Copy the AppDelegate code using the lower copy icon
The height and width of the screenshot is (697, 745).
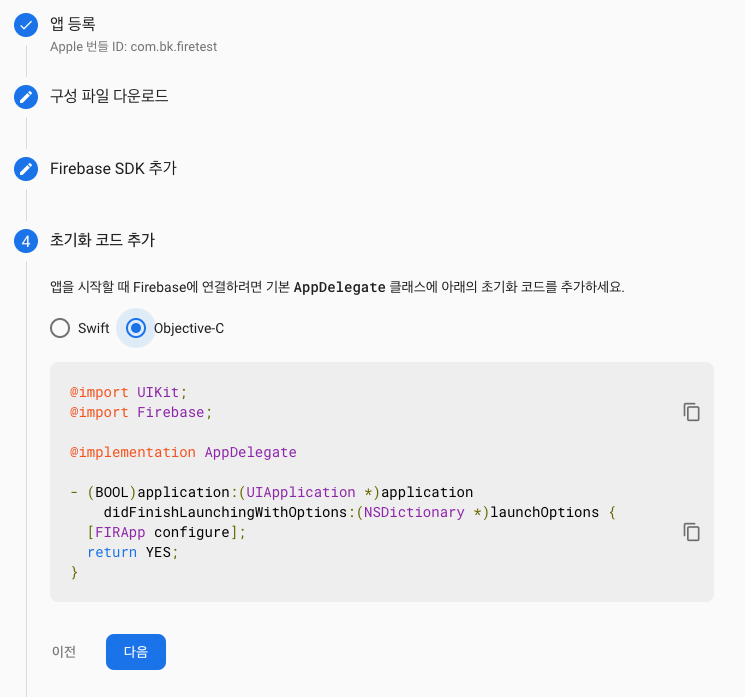coord(691,532)
